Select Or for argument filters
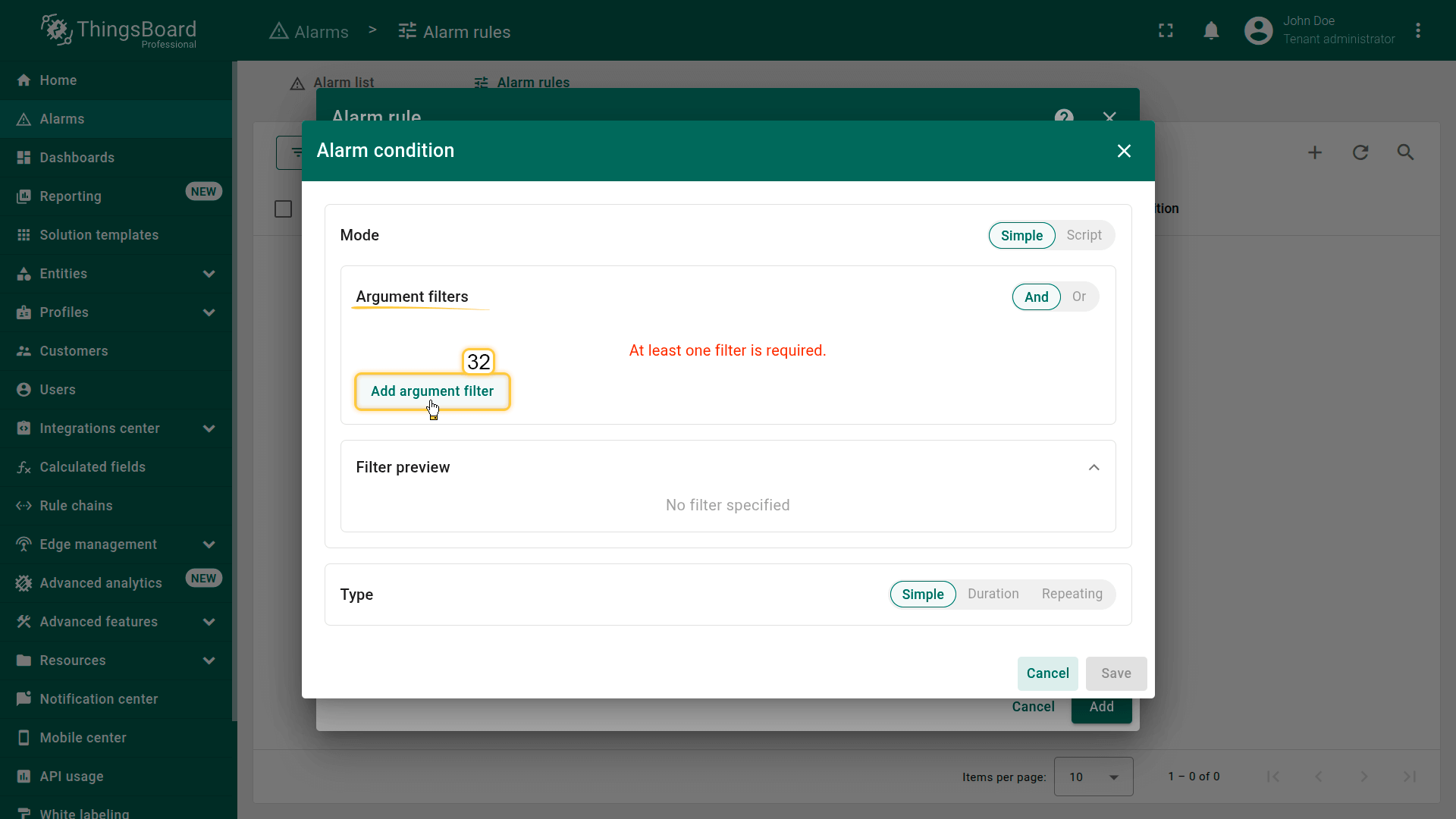 pyautogui.click(x=1078, y=297)
